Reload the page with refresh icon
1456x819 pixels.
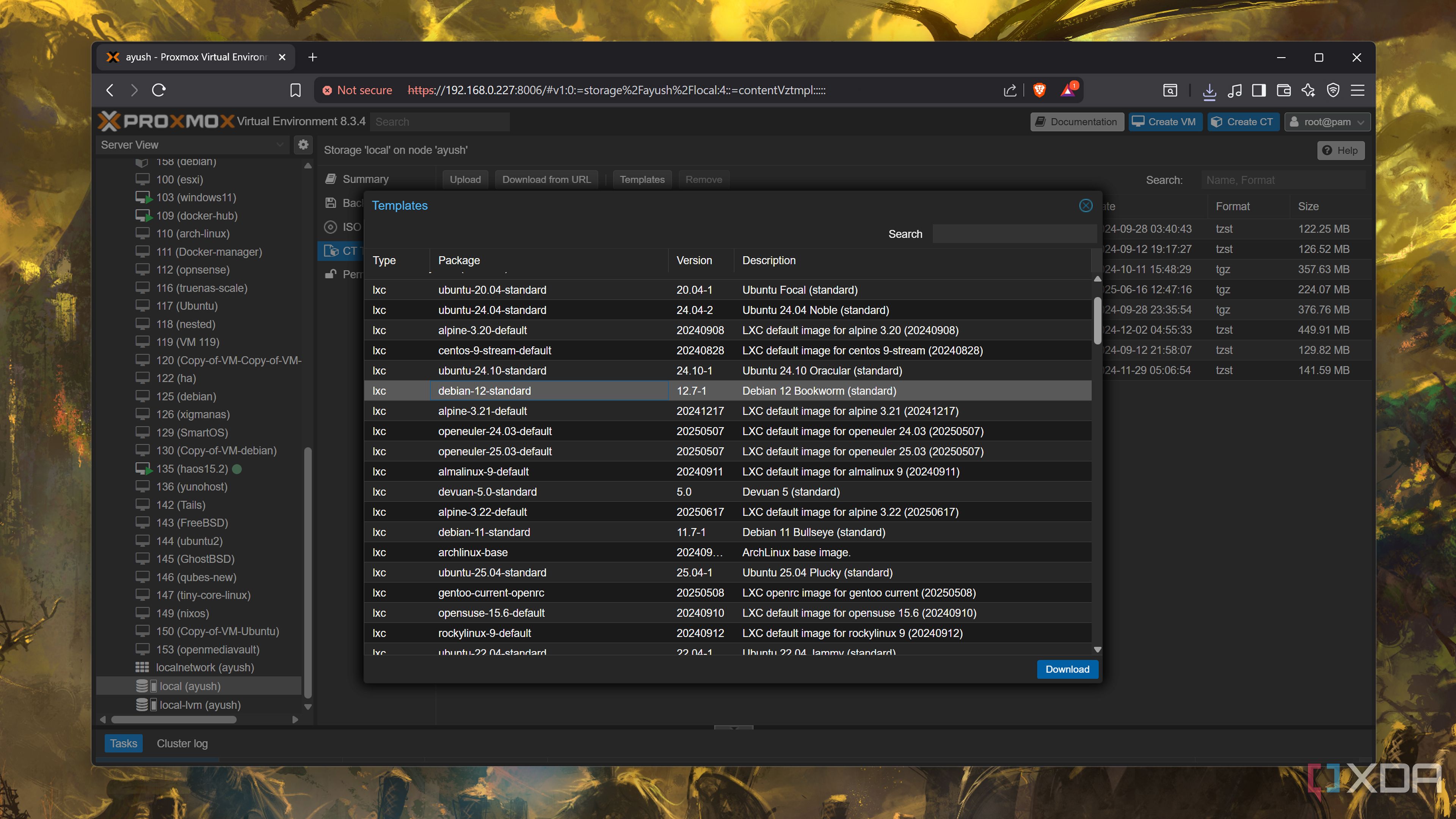[159, 91]
